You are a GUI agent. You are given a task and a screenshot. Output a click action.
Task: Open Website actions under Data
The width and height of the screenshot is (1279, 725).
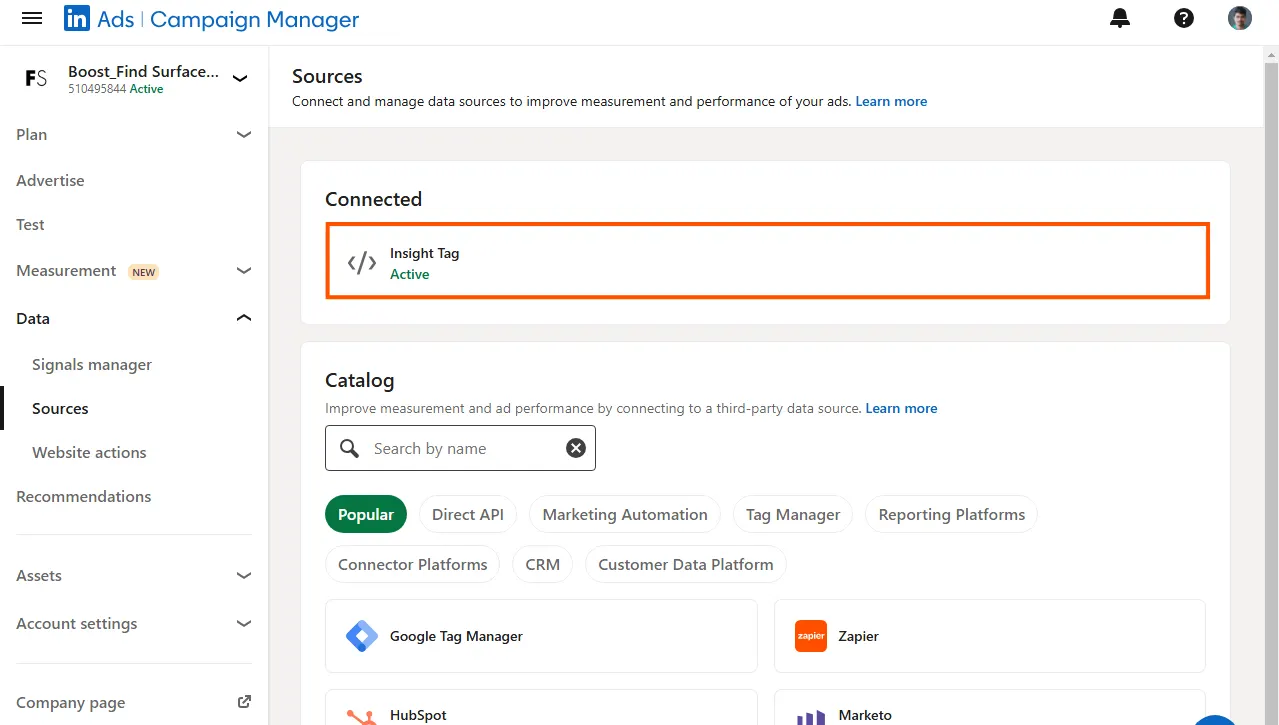(89, 452)
